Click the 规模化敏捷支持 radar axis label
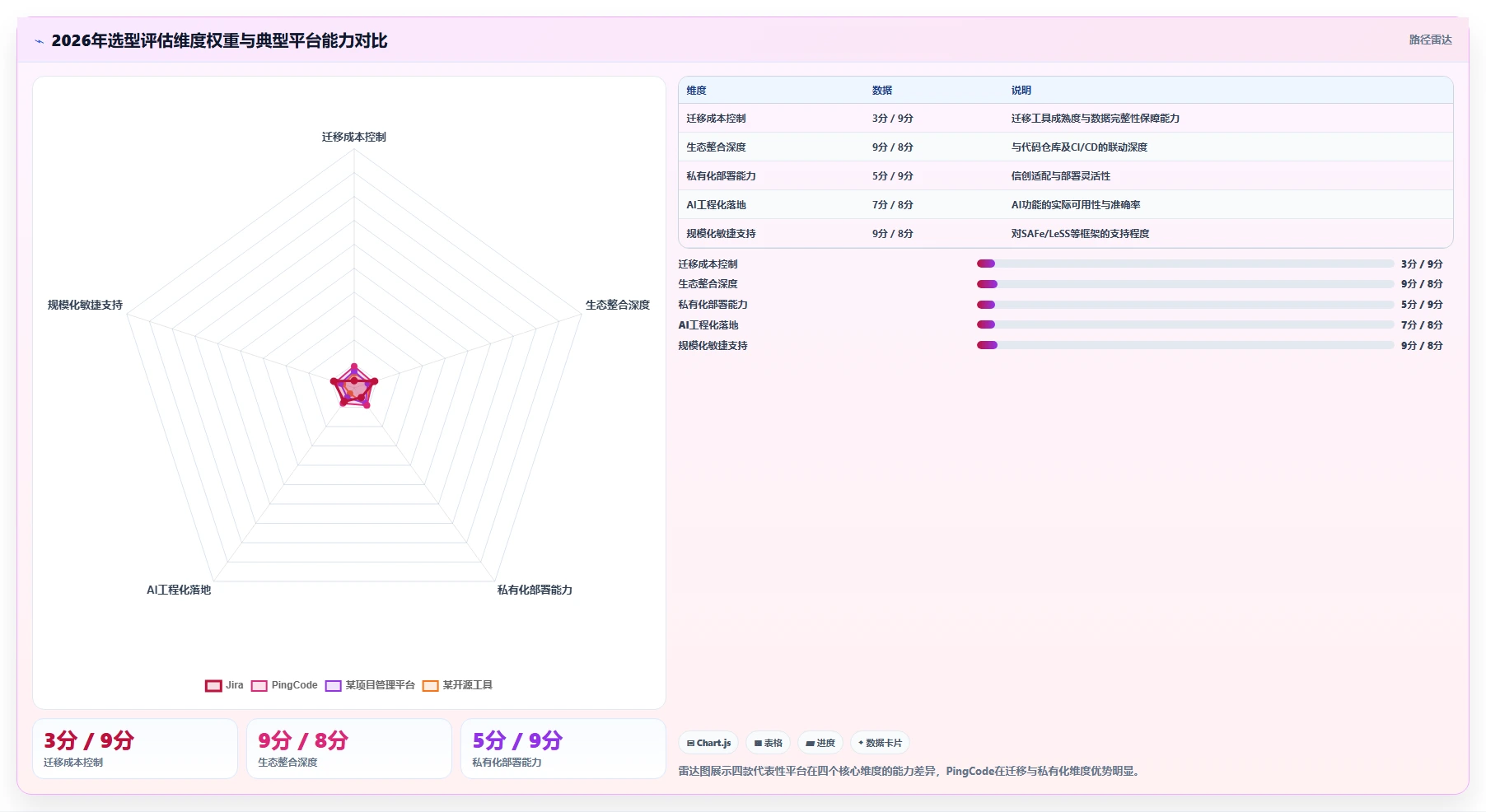 pyautogui.click(x=85, y=305)
